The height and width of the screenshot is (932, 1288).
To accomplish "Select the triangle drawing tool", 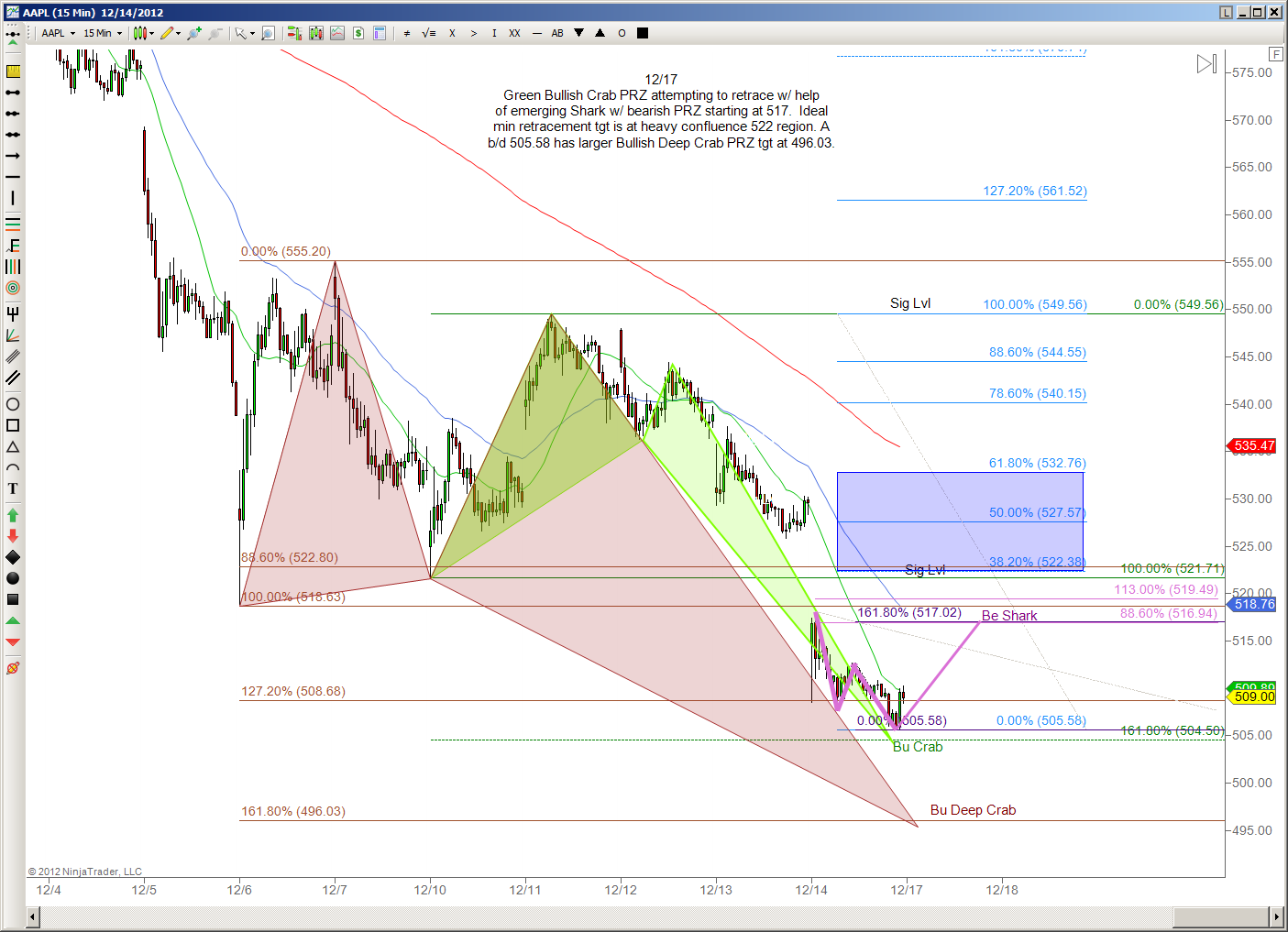I will (13, 447).
